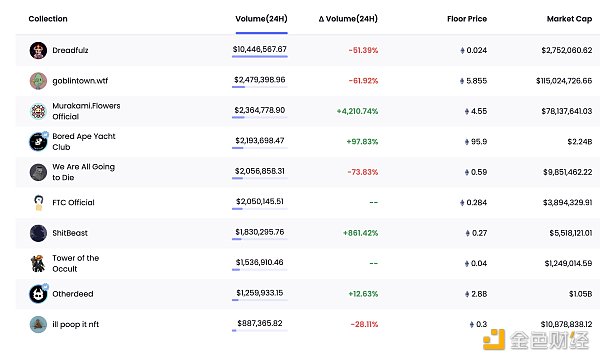Click the Tower of the Occult avatar

coord(38,263)
